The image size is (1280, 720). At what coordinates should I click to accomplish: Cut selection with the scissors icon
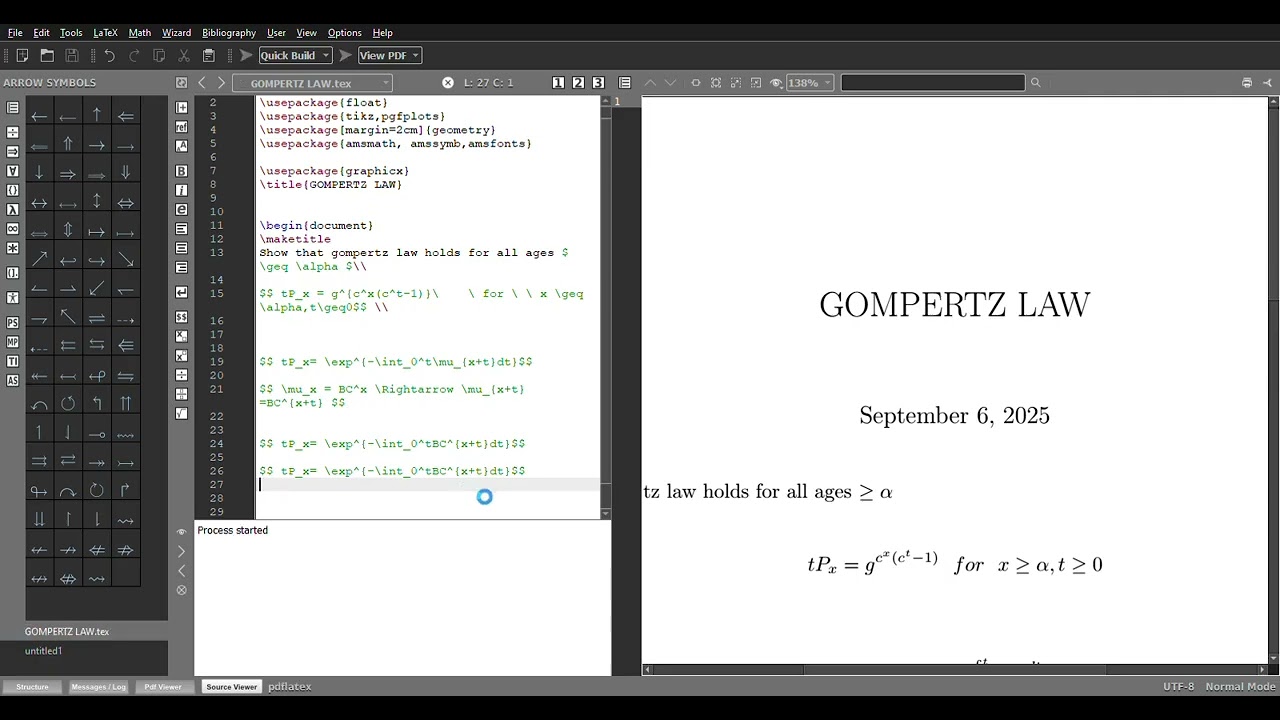point(184,55)
